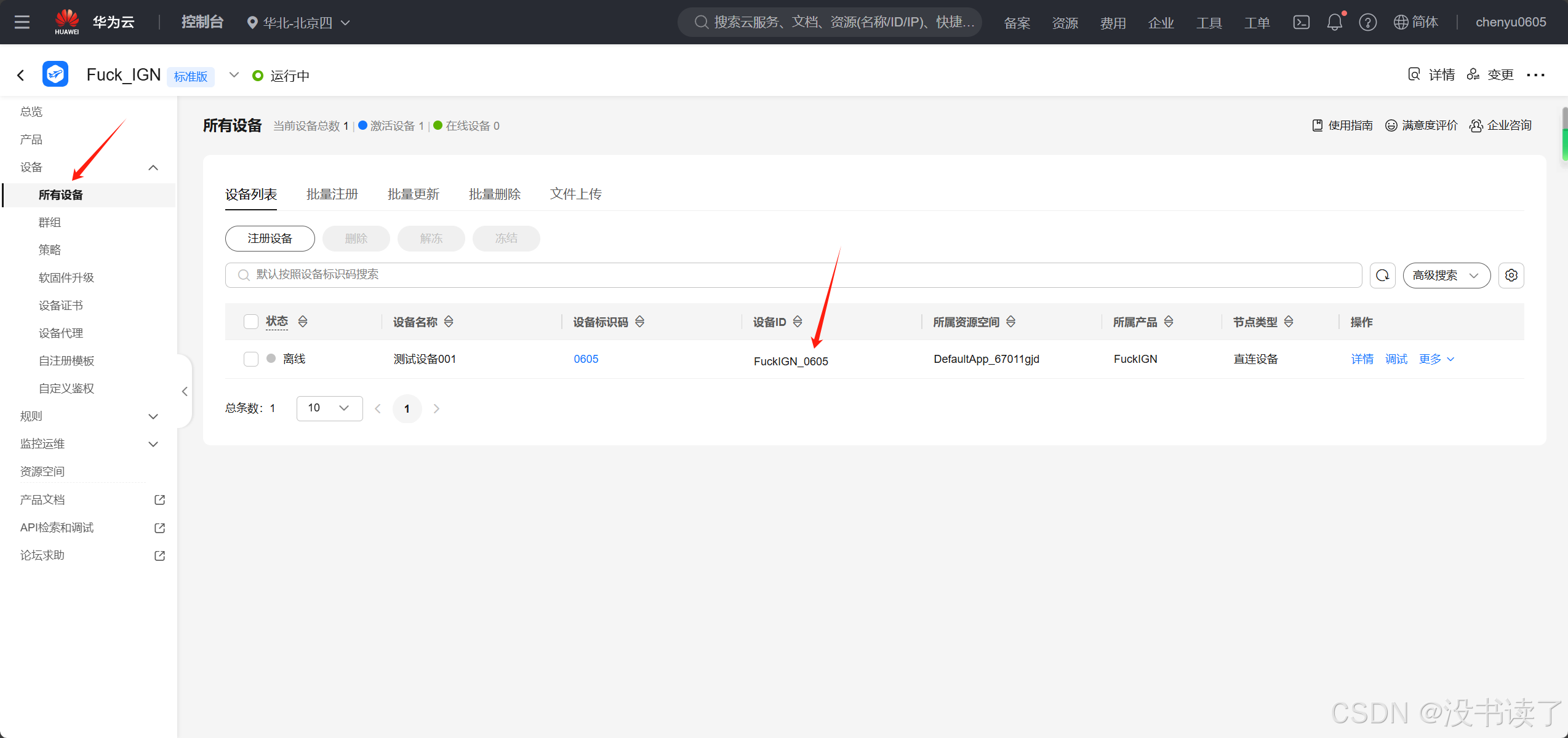Expand the 高级搜索 dropdown
The height and width of the screenshot is (738, 1568).
[1446, 276]
